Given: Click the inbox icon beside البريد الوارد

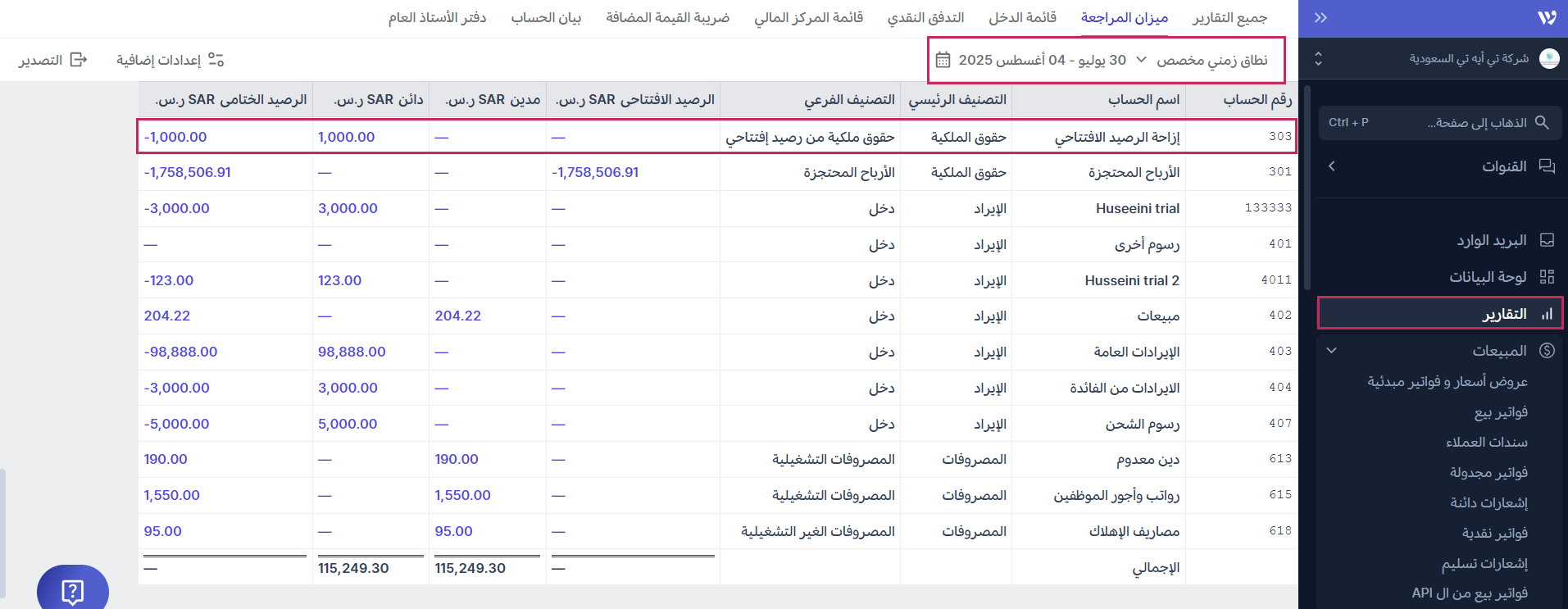Looking at the screenshot, I should 1547,240.
